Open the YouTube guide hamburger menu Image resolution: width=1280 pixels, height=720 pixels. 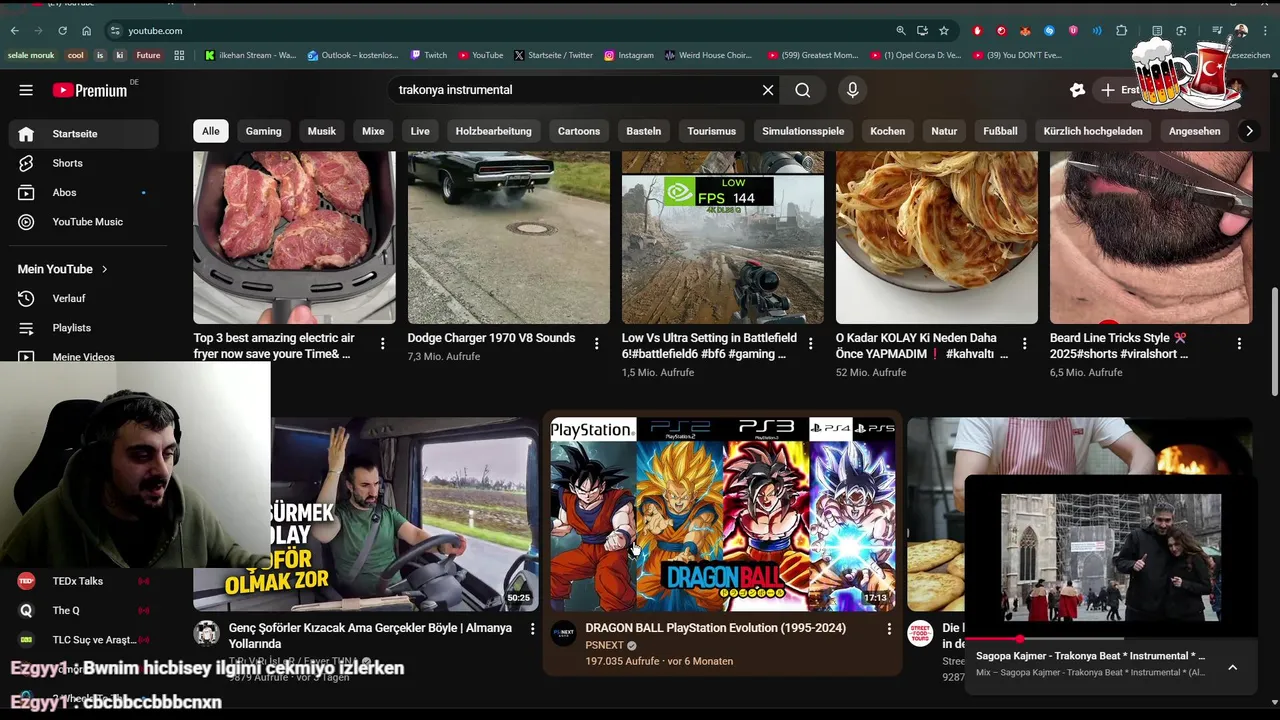26,90
